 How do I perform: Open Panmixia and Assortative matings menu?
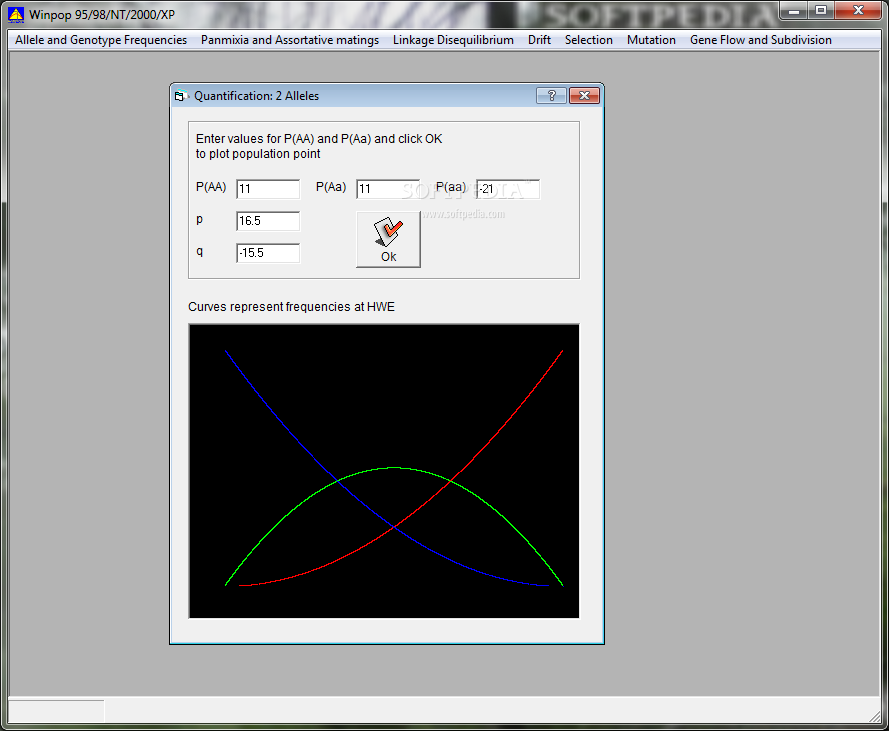tap(290, 40)
